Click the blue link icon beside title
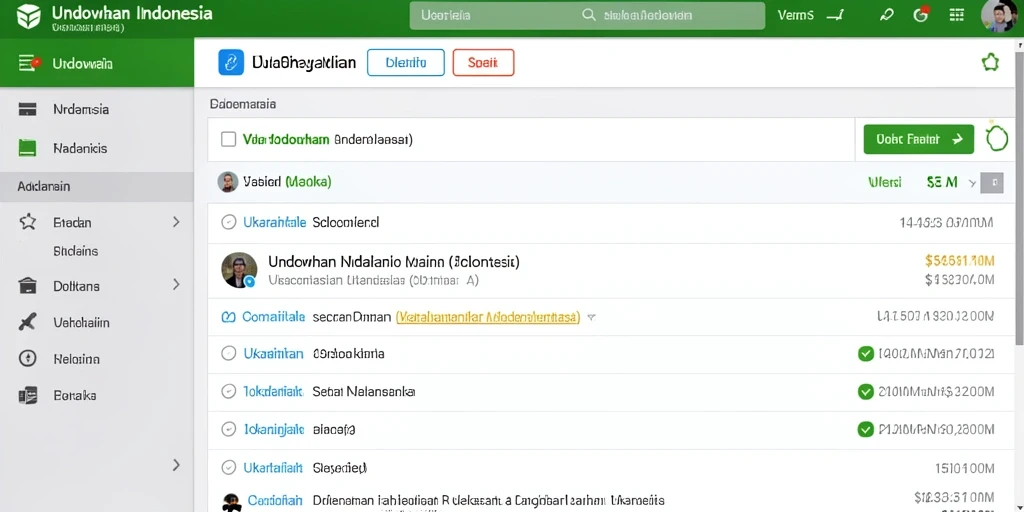1024x512 pixels. (231, 62)
